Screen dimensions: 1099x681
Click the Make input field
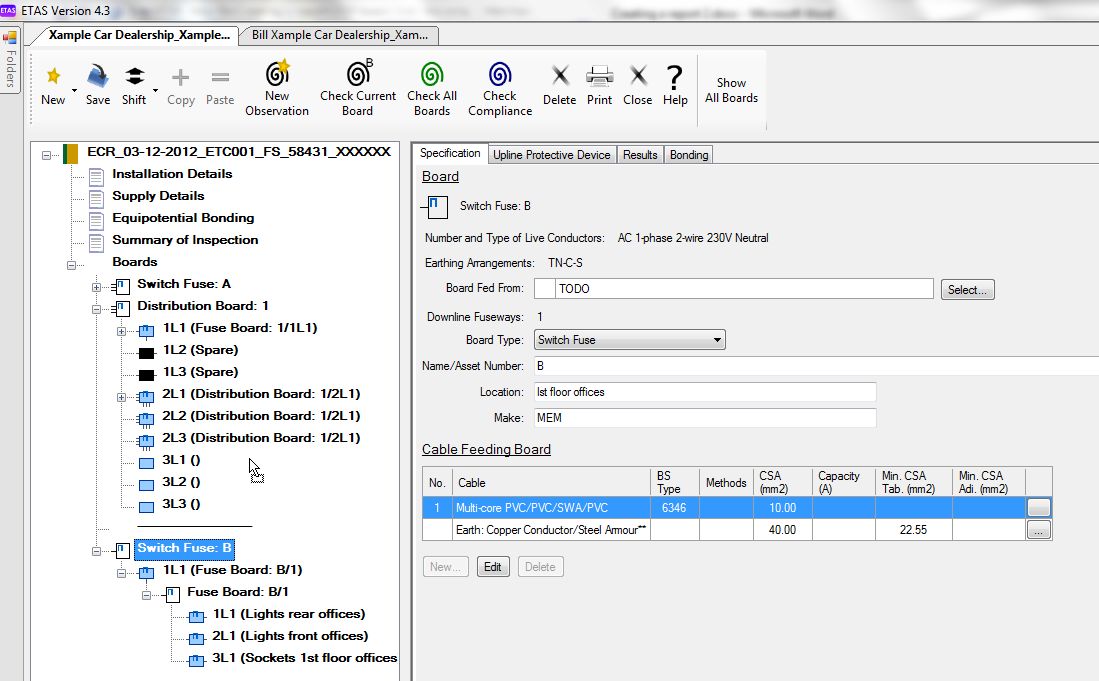coord(705,418)
